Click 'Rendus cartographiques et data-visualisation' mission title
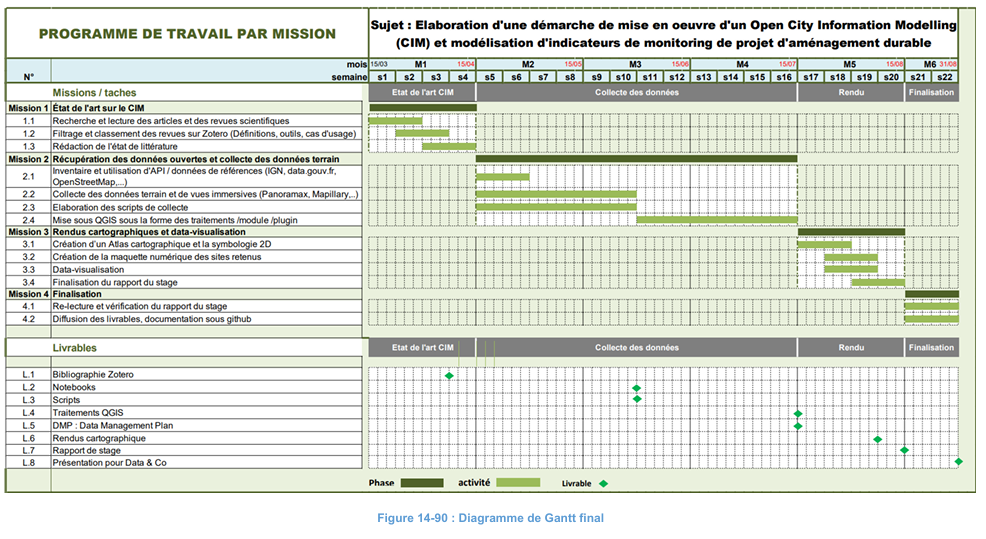This screenshot has height=539, width=986. (149, 231)
